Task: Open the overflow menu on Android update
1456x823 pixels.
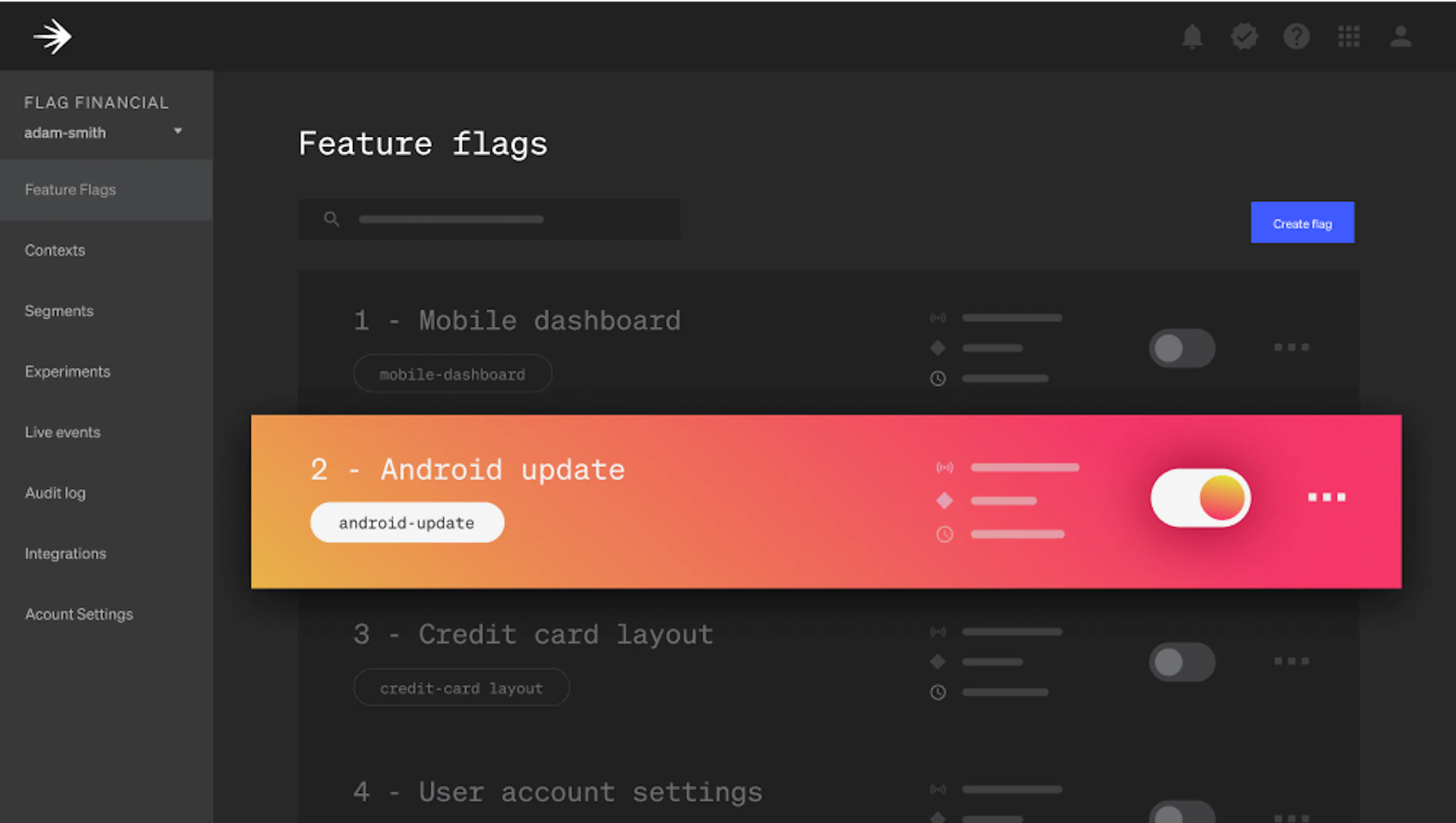Action: pos(1327,497)
